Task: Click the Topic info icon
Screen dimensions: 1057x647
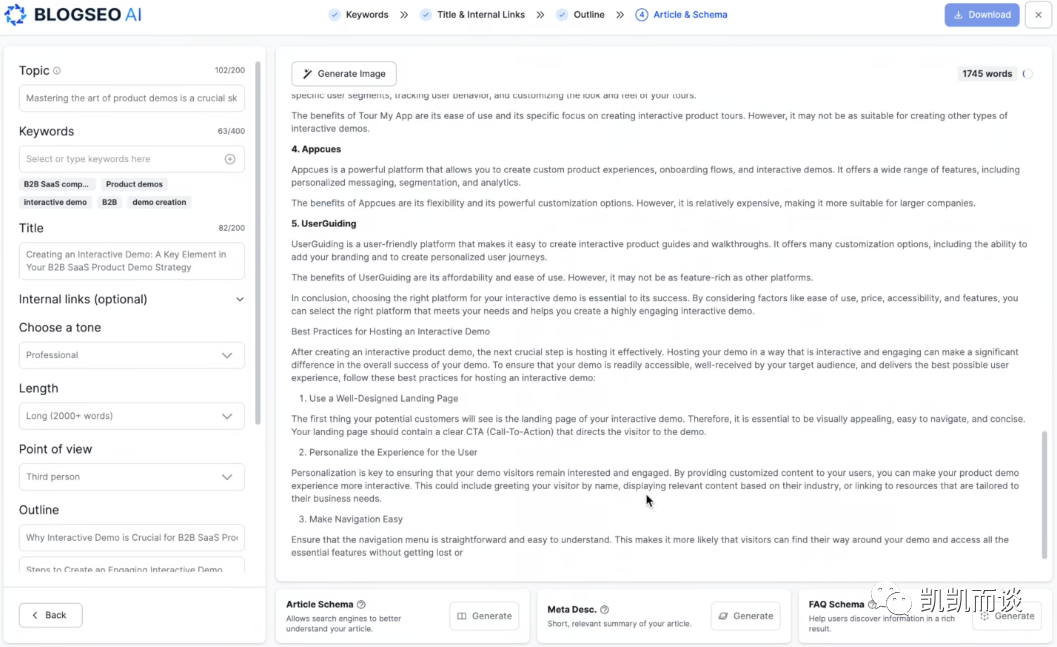Action: tap(57, 71)
